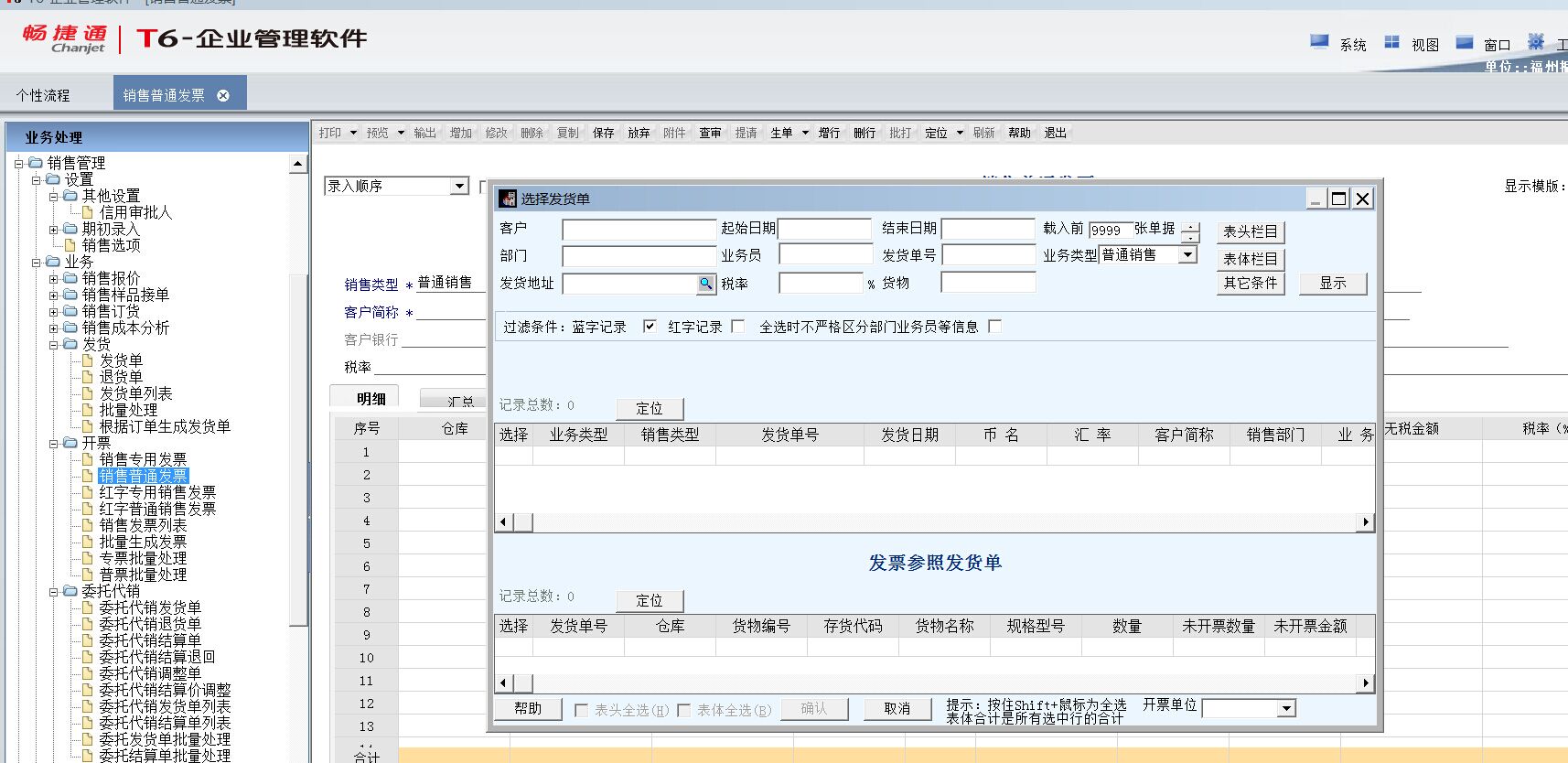Check the 表头全选 checkbox
1568x763 pixels.
click(581, 710)
